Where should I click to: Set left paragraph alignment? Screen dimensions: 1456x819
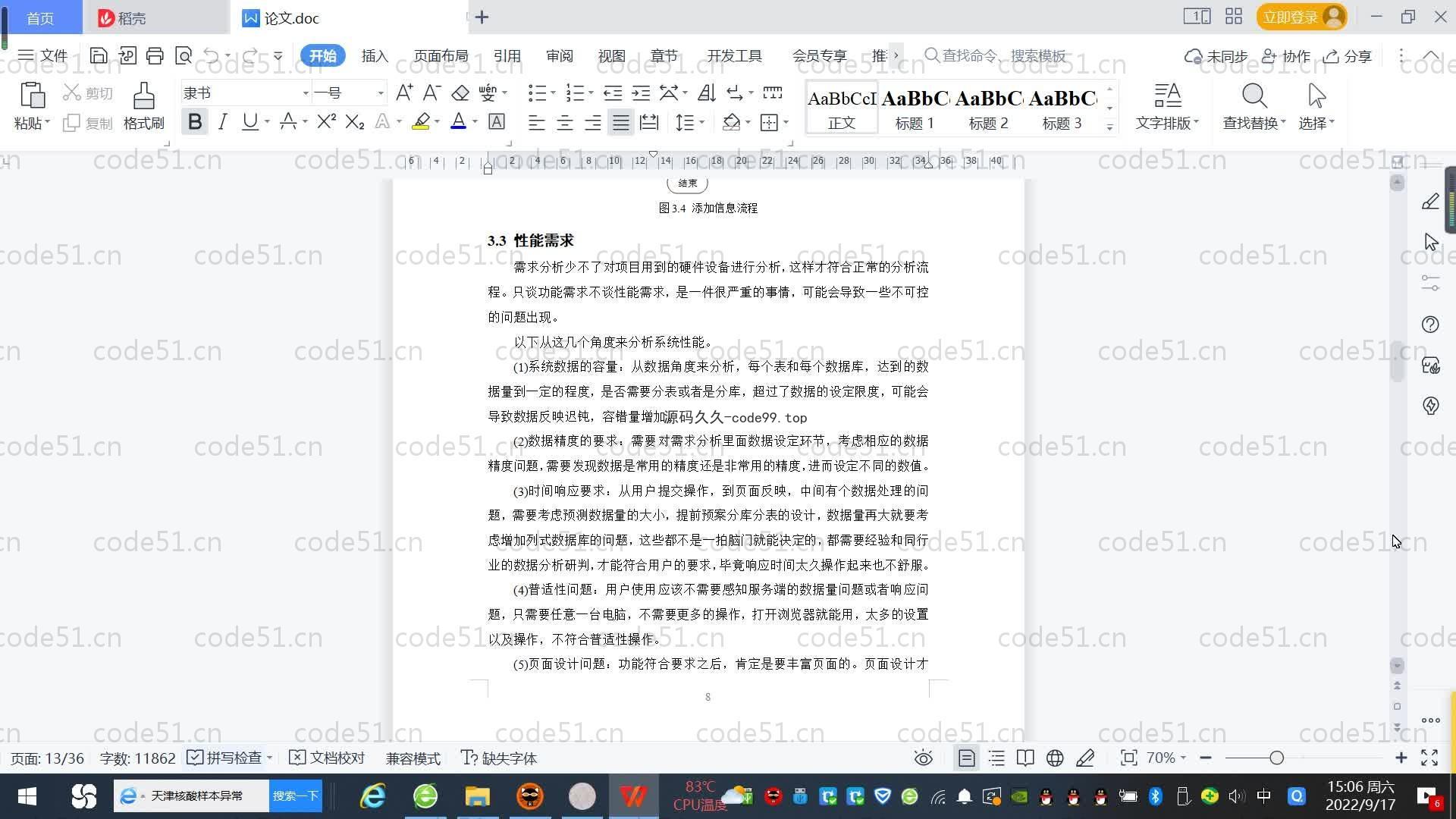pos(536,121)
